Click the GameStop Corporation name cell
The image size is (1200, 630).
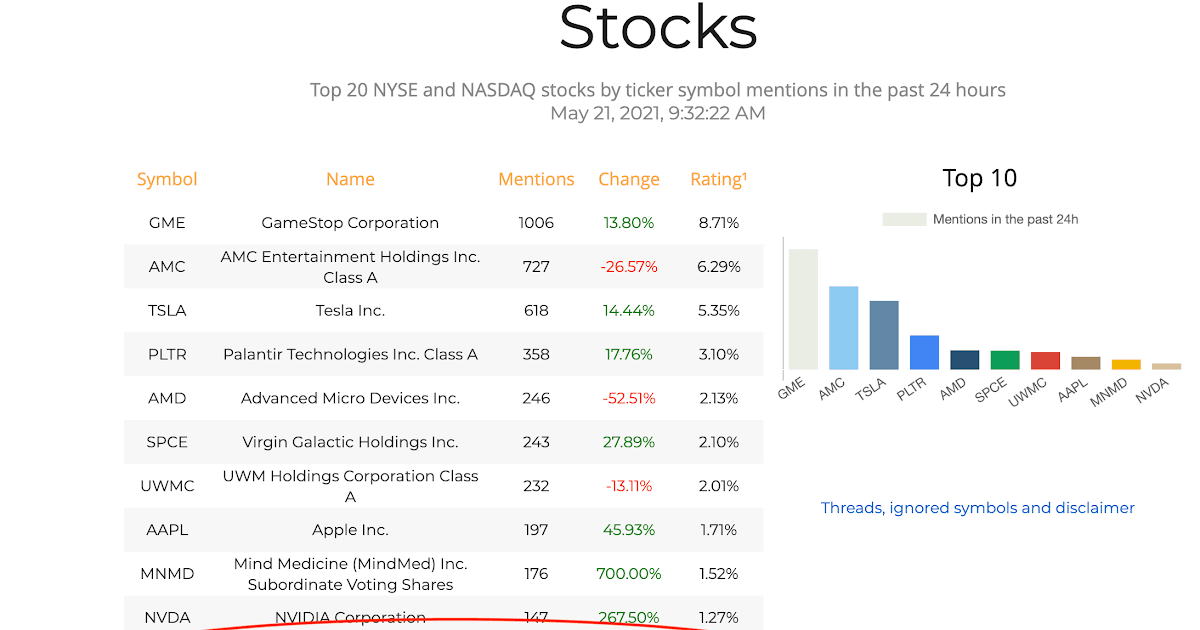tap(350, 223)
